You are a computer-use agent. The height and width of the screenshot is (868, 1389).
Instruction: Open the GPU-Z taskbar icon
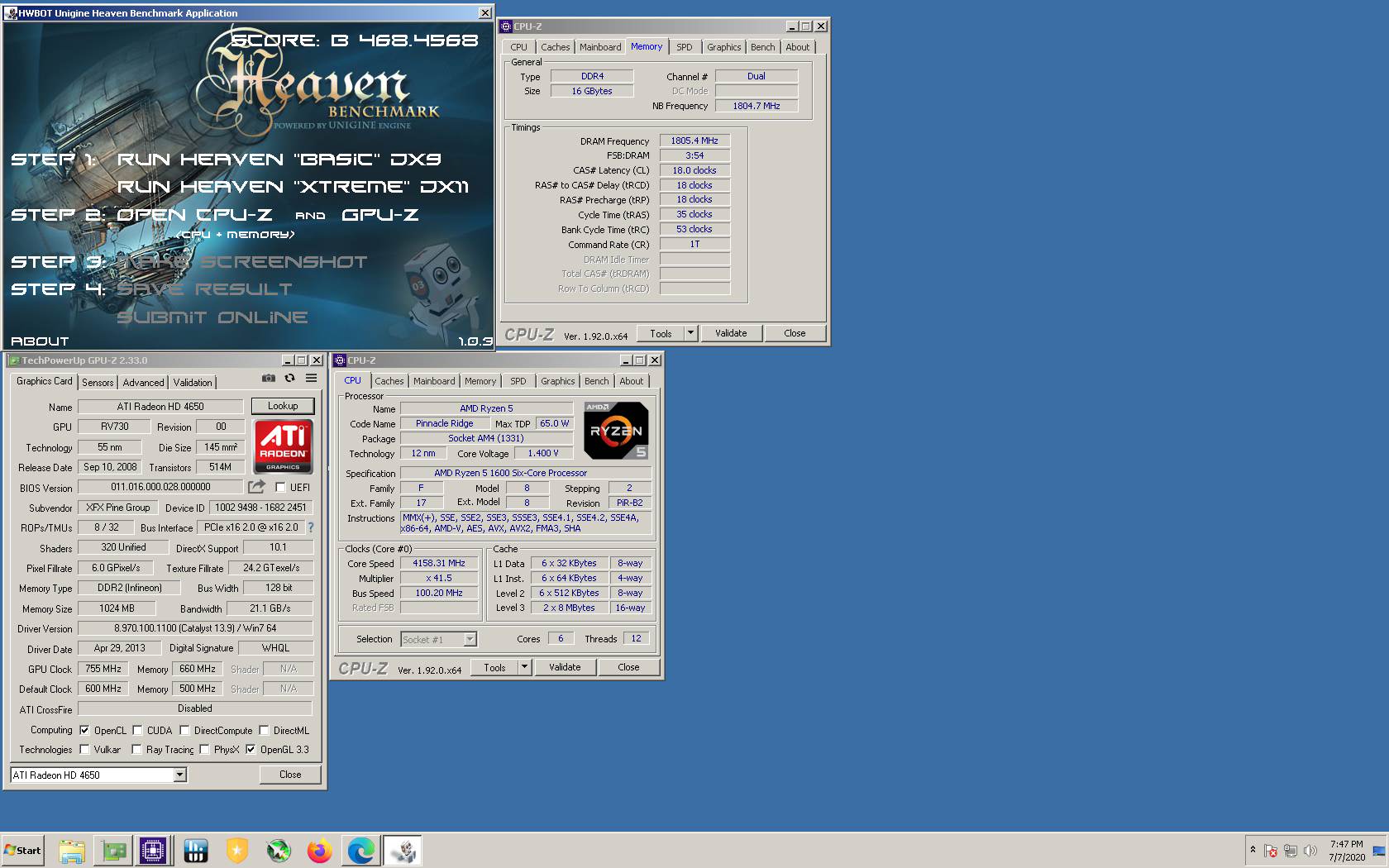(x=113, y=851)
